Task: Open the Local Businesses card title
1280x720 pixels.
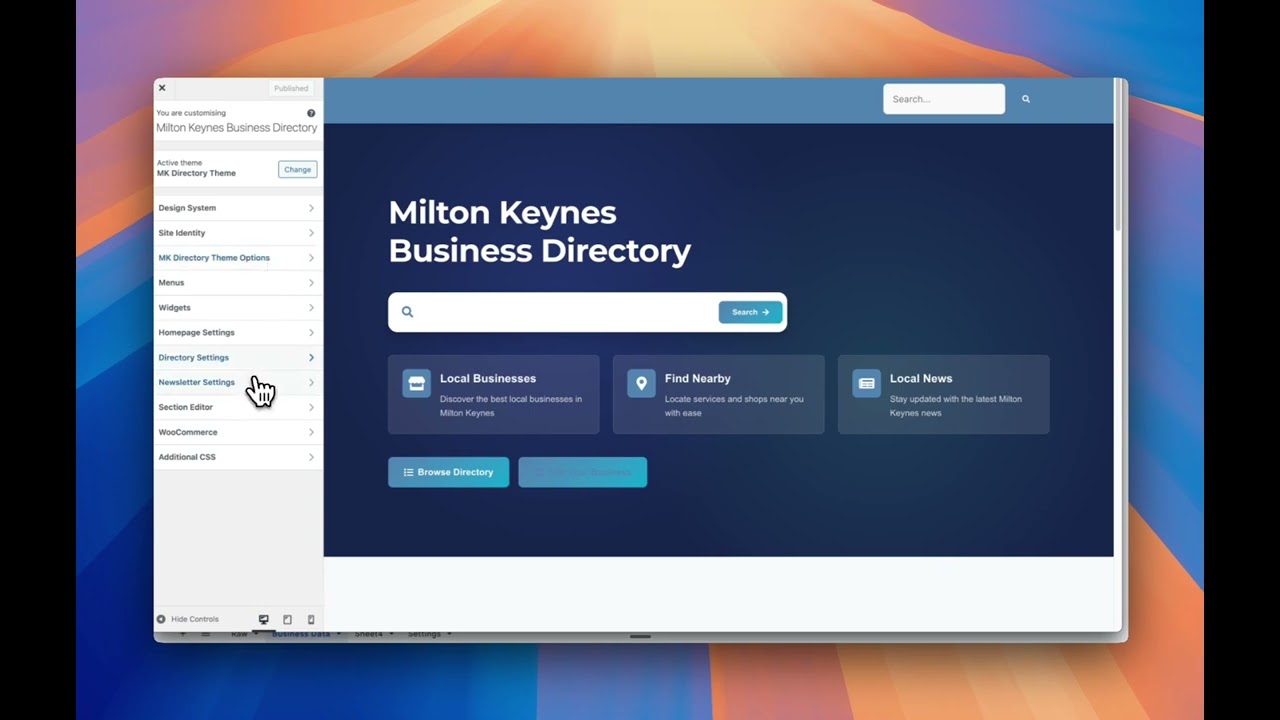Action: click(x=488, y=378)
